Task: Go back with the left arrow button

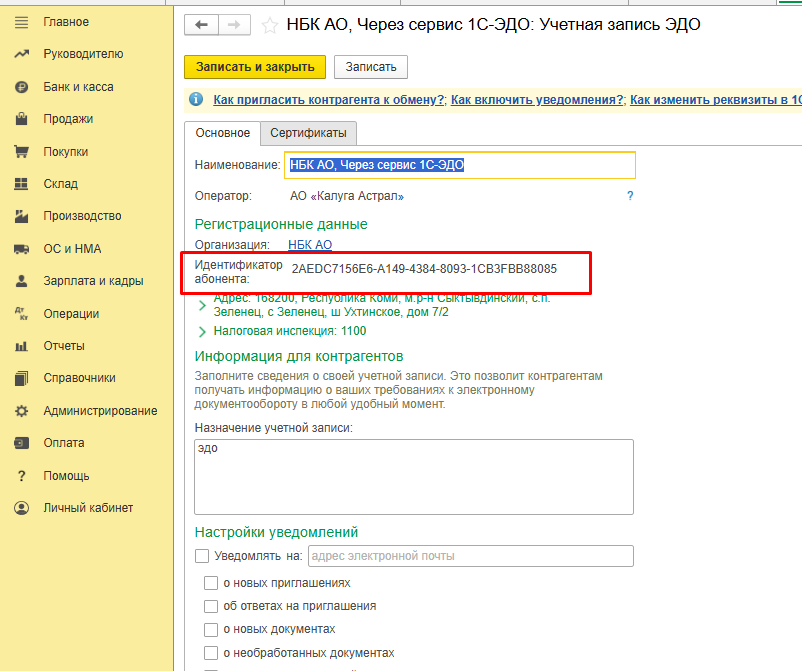Action: (202, 25)
